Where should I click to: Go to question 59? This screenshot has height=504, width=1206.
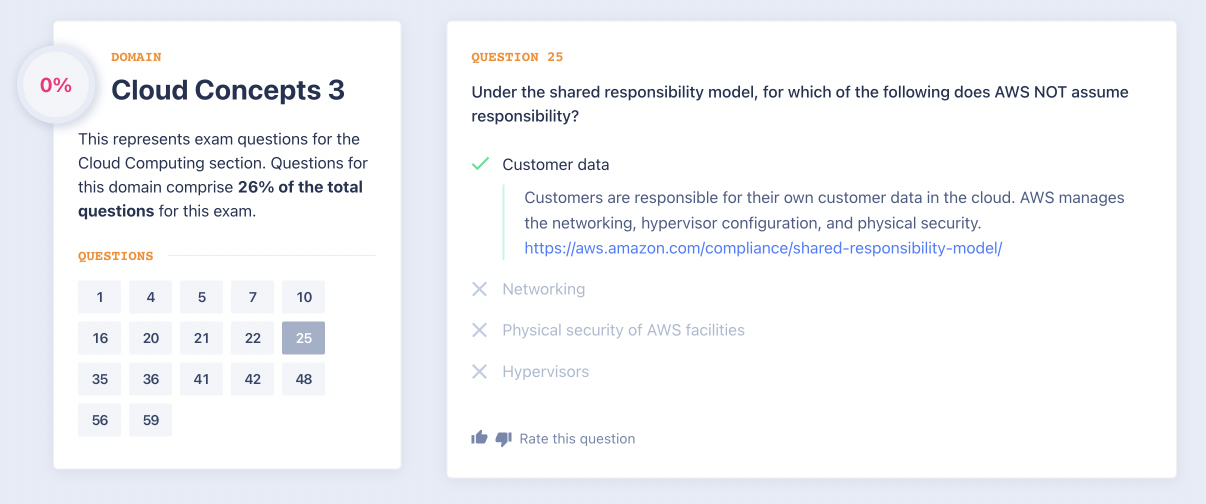coord(151,420)
